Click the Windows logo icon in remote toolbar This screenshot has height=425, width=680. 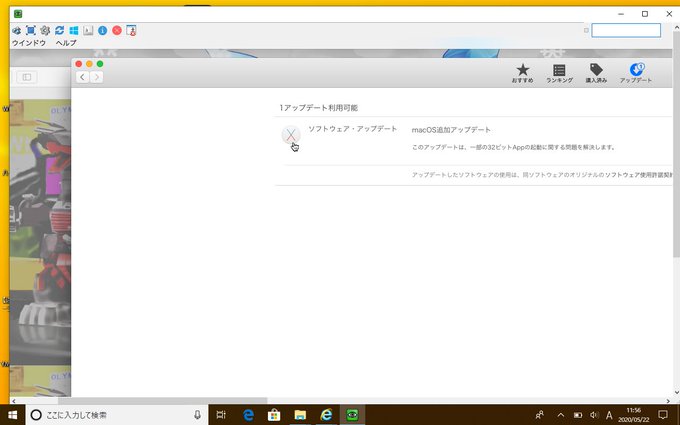pos(74,30)
